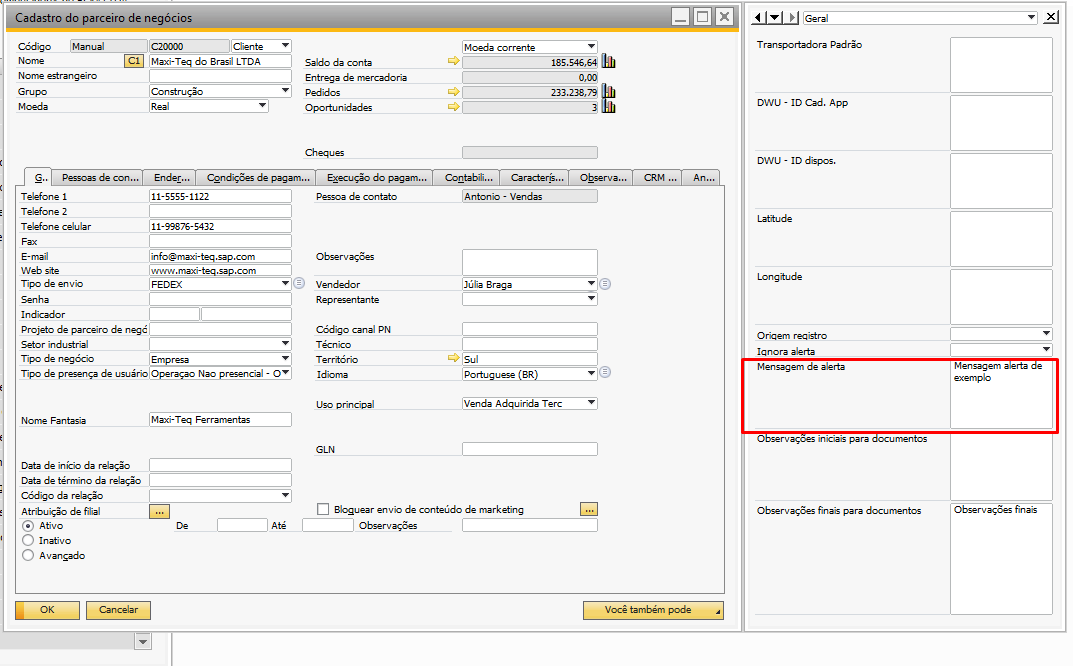Check Bloquear envio de conteúdo de marketing

(323, 509)
